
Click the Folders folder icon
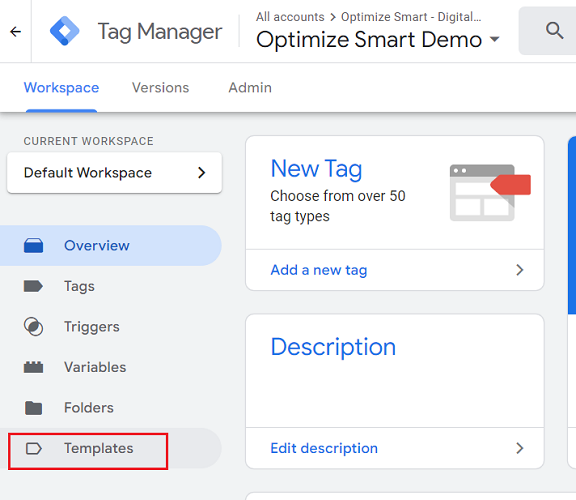(33, 407)
